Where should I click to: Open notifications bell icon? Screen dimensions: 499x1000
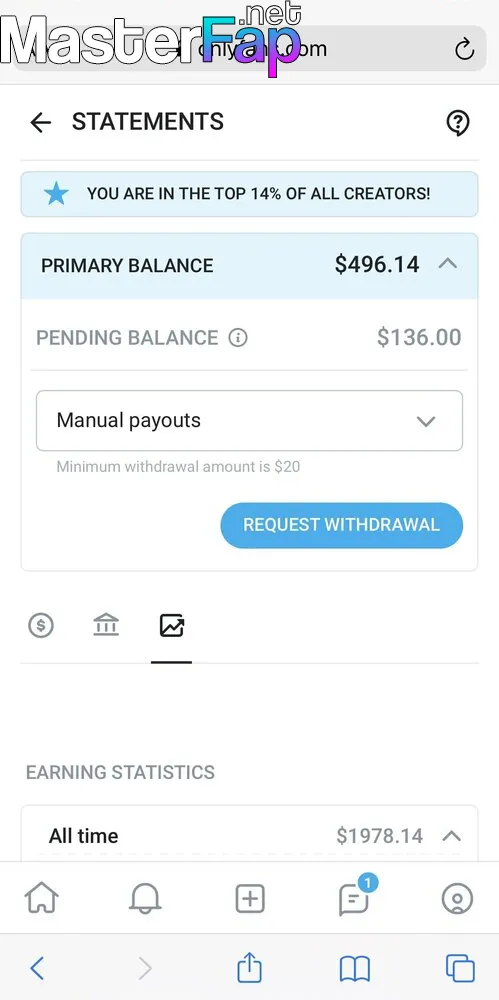coord(145,899)
